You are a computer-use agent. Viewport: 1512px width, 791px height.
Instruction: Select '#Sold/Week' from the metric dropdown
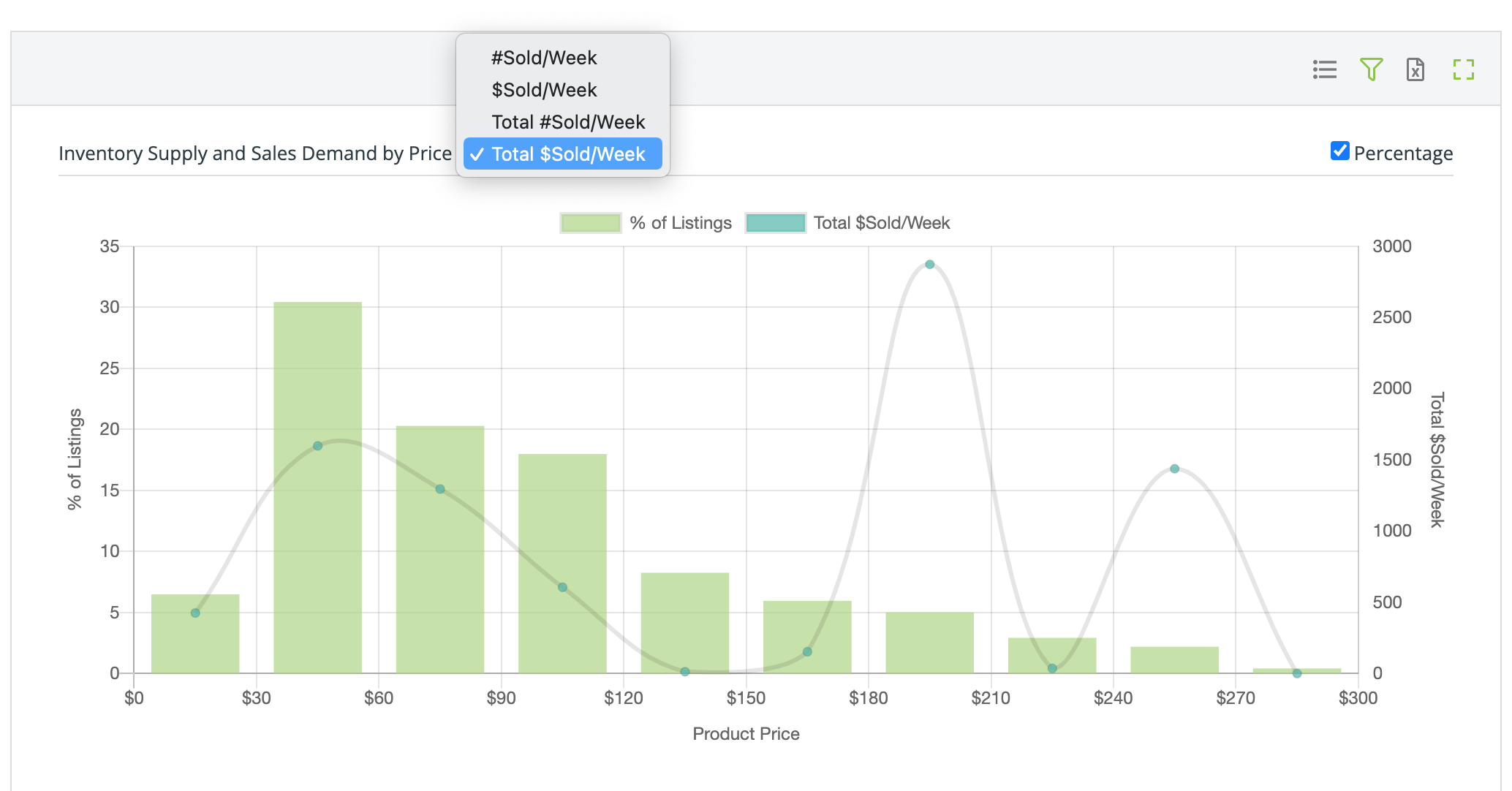[x=545, y=57]
